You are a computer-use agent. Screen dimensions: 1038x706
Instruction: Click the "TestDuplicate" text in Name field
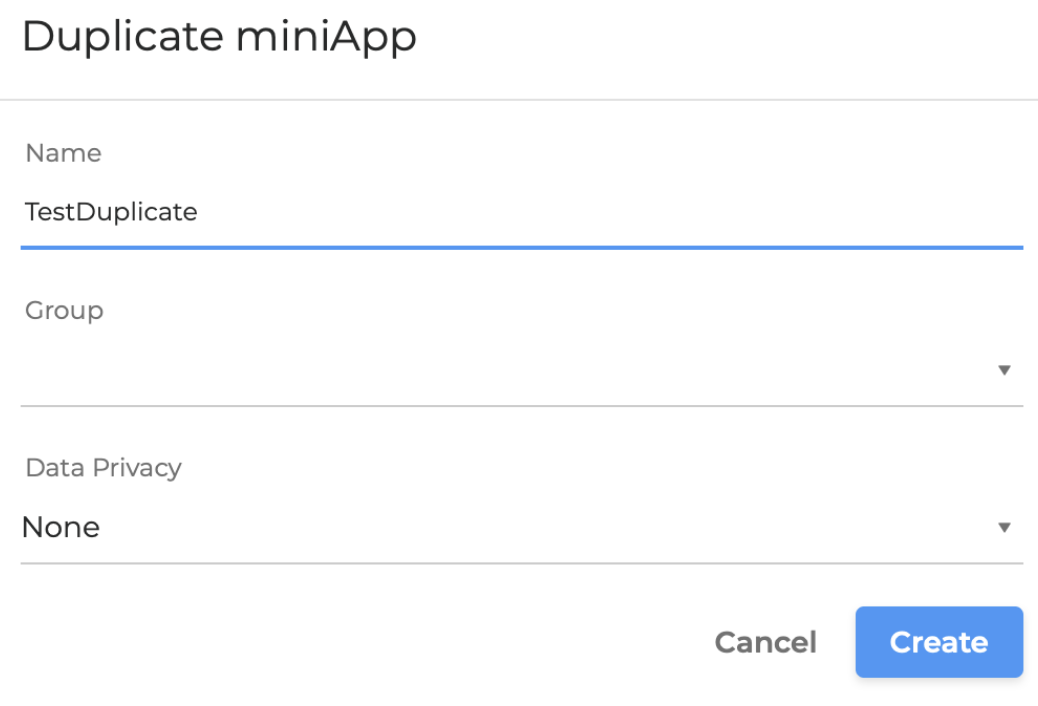pyautogui.click(x=111, y=212)
